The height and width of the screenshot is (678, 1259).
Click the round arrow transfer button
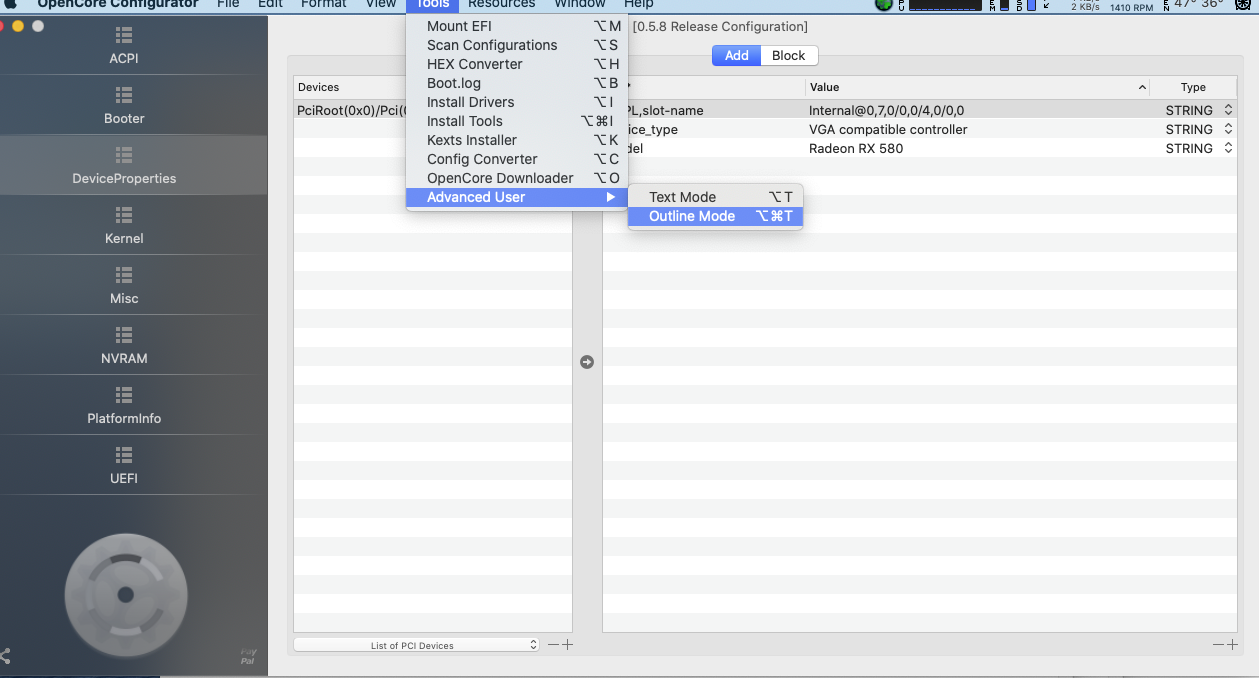(587, 362)
